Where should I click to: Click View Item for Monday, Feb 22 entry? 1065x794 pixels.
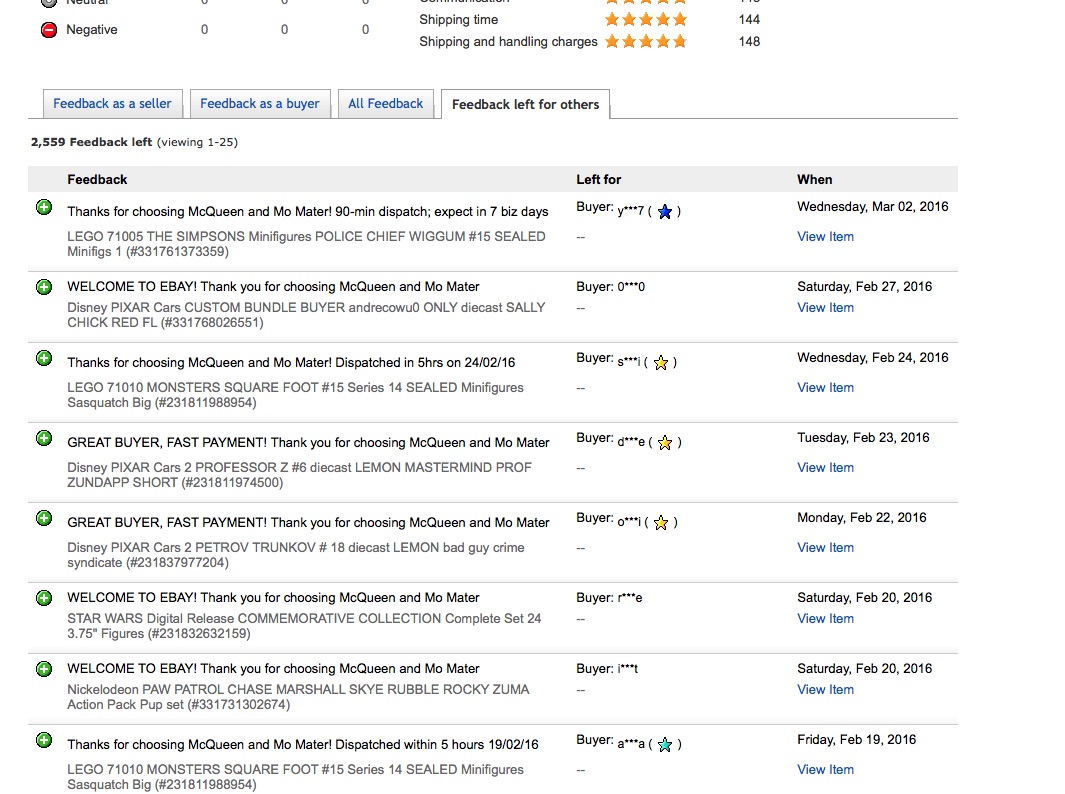tap(825, 548)
